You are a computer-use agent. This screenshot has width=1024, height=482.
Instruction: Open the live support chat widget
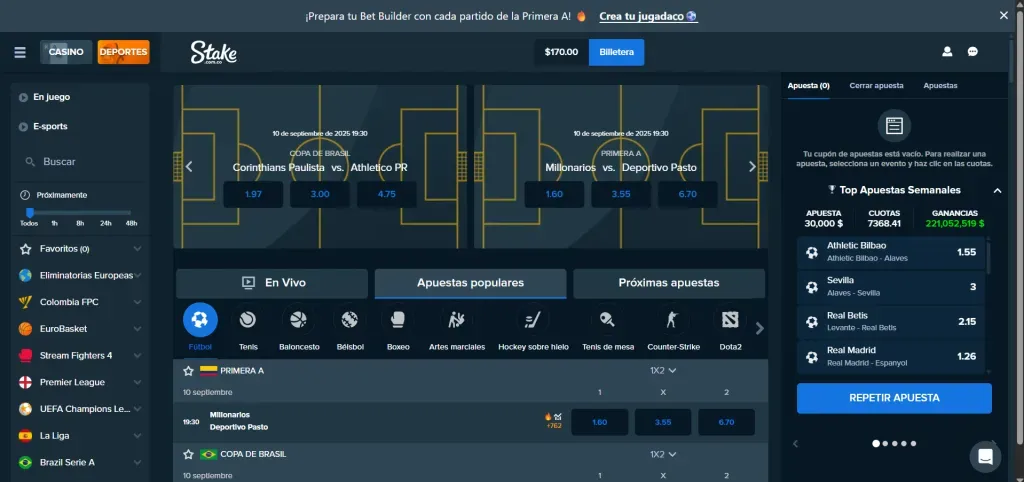click(985, 457)
